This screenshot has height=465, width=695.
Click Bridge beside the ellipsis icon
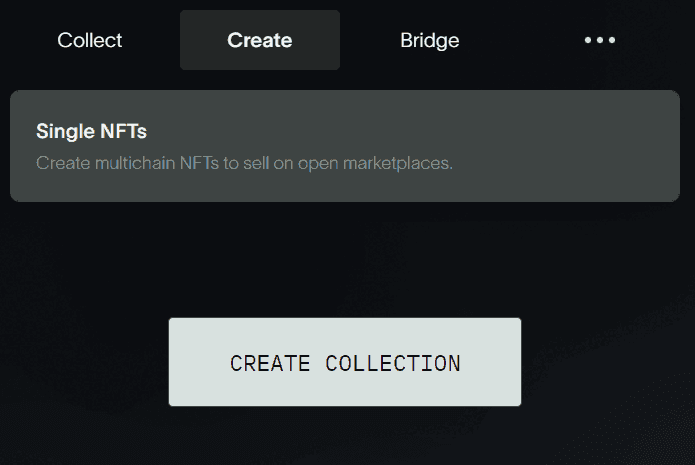coord(430,40)
